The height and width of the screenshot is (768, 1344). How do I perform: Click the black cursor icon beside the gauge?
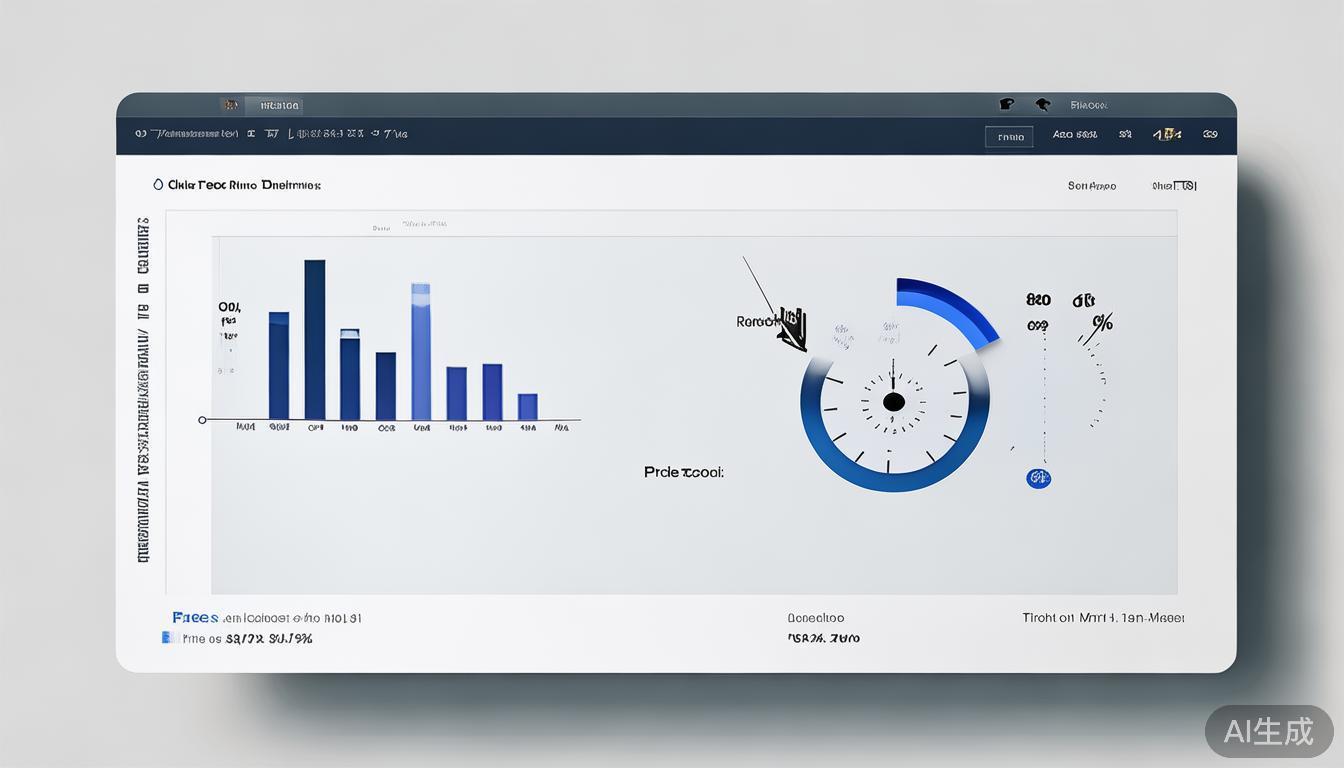tap(793, 331)
